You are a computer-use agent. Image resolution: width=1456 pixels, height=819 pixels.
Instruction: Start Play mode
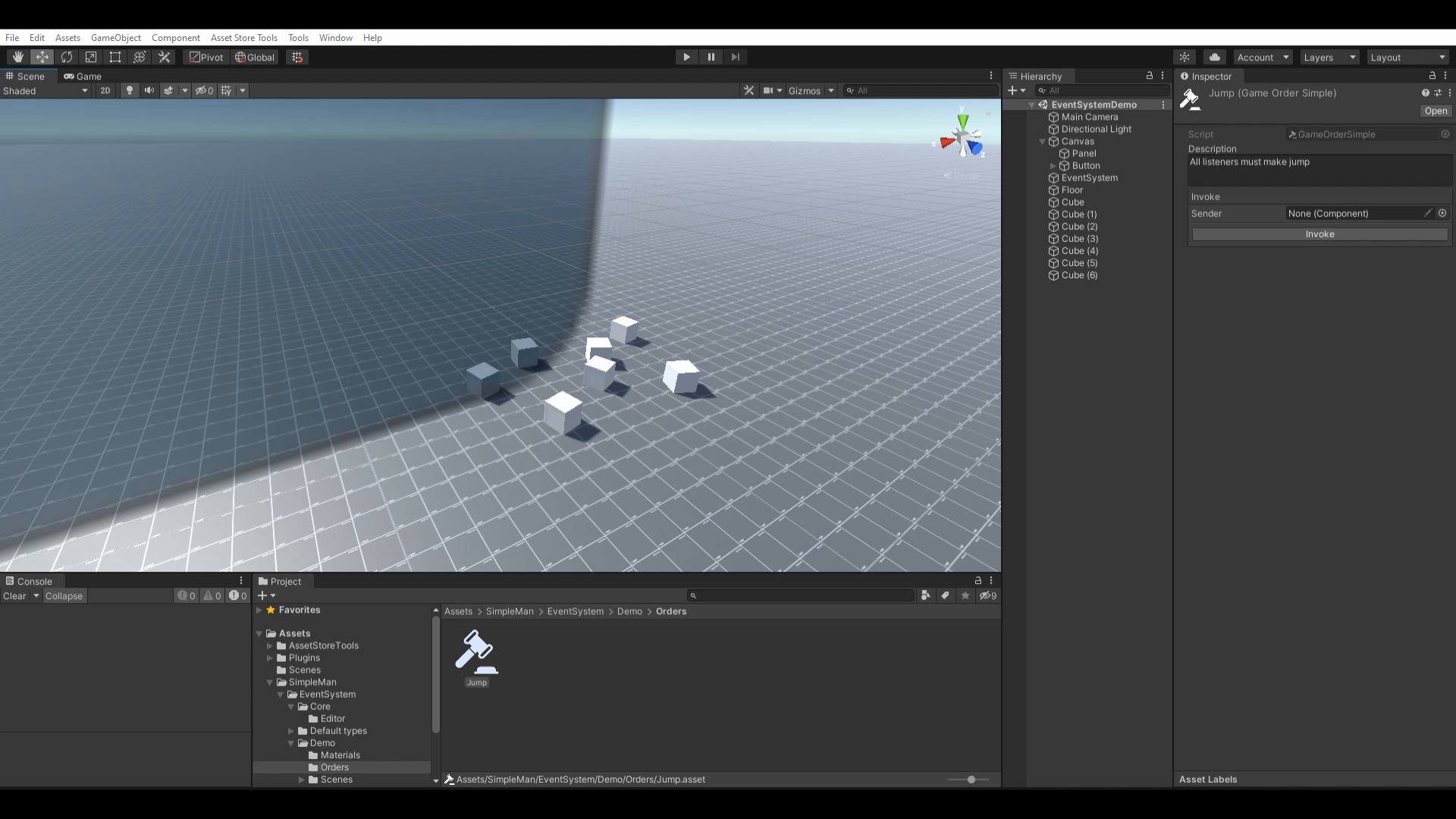pos(686,57)
